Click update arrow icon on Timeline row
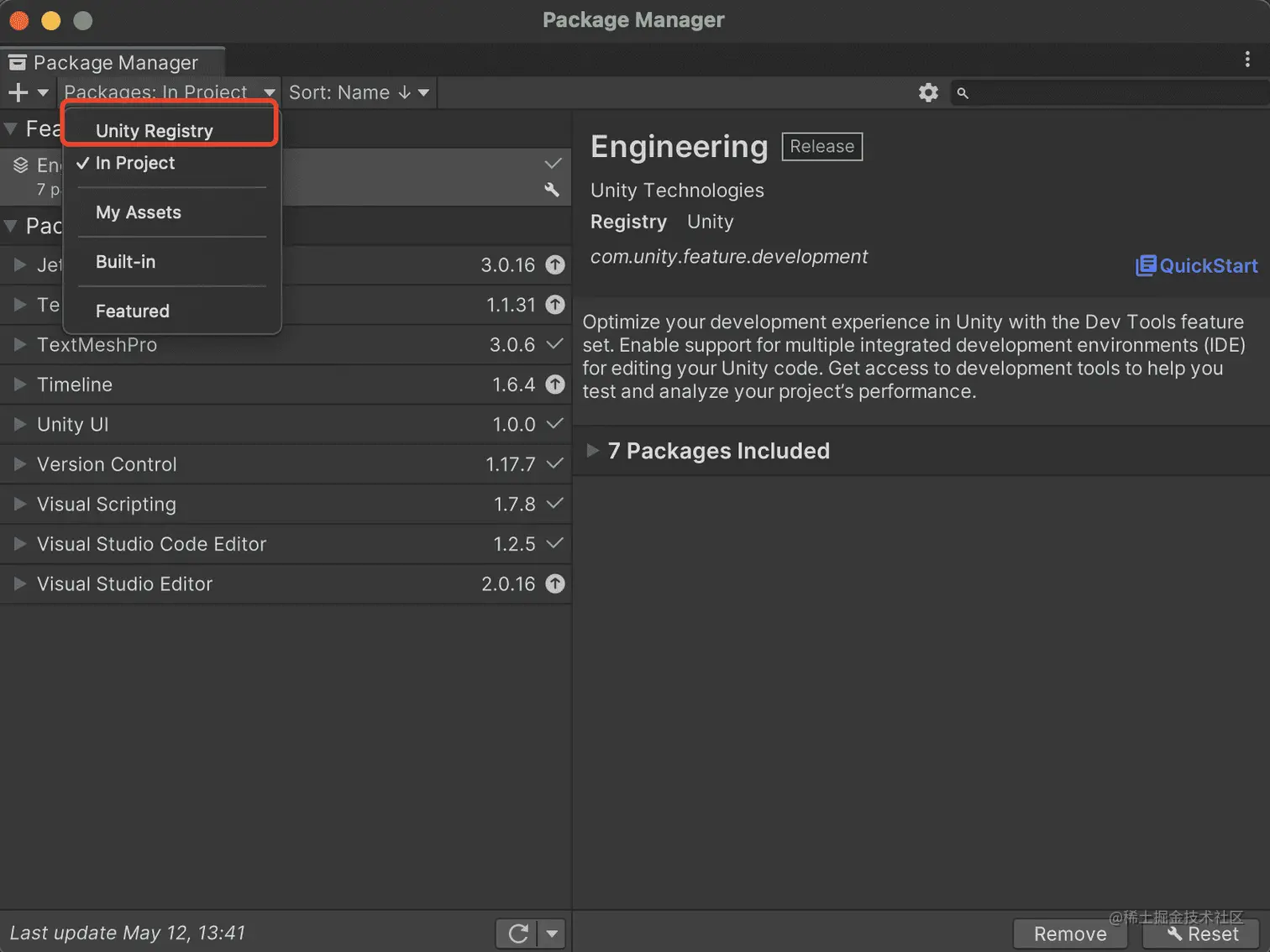Screen dimensions: 1270x952 coord(555,384)
